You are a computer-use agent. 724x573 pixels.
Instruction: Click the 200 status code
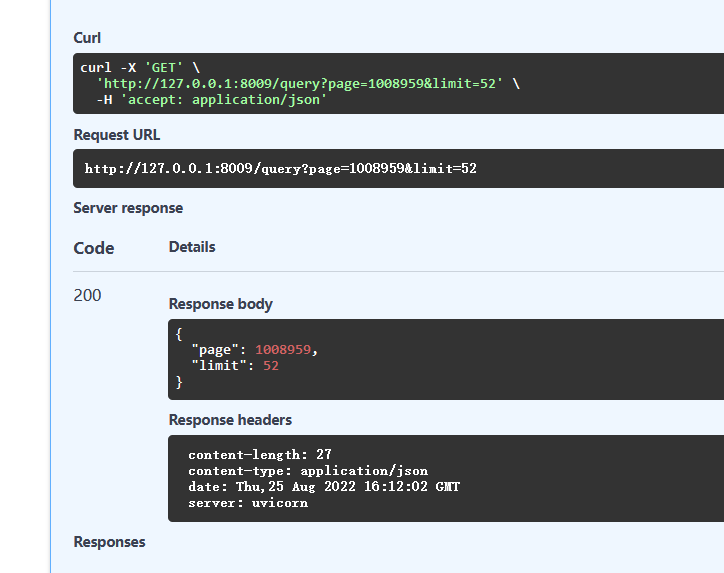pyautogui.click(x=87, y=296)
